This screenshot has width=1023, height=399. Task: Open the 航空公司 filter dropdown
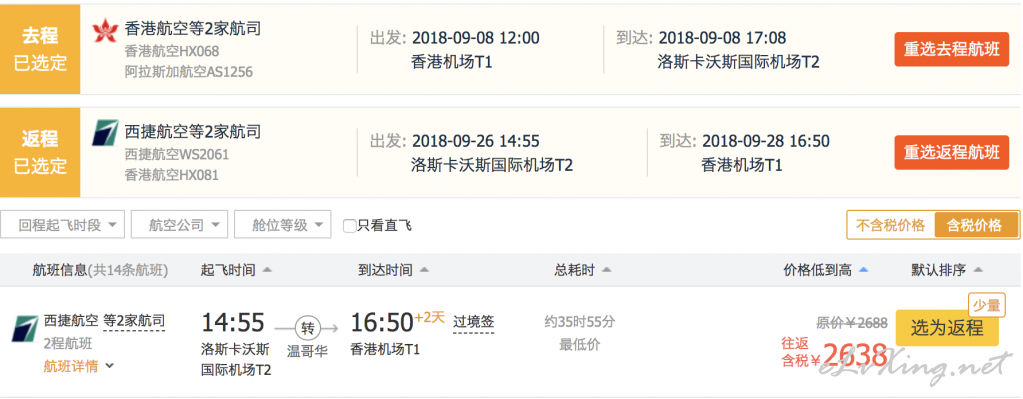click(179, 226)
